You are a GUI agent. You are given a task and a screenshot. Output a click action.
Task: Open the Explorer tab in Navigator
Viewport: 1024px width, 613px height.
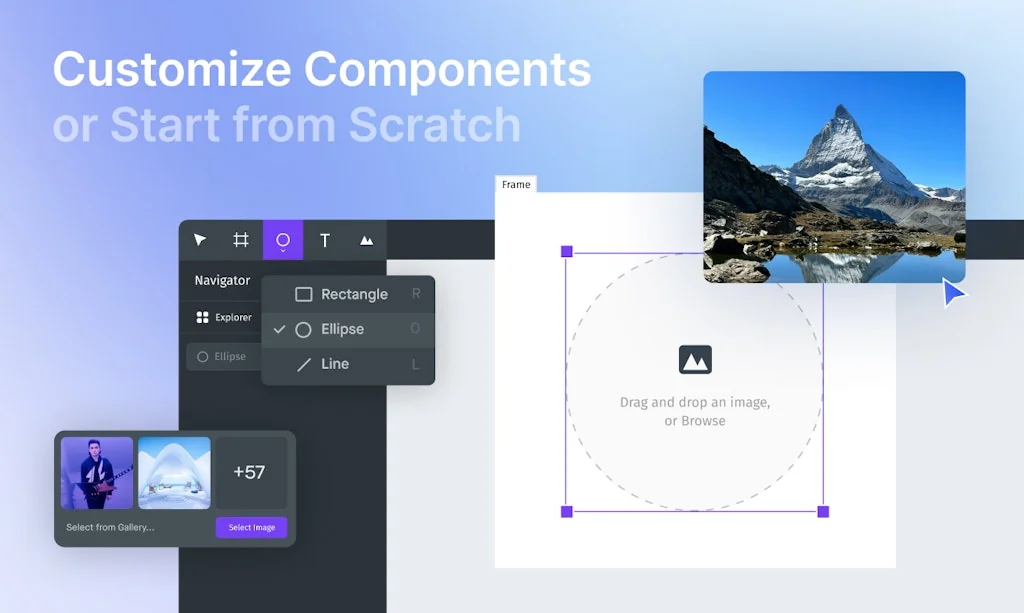(224, 317)
